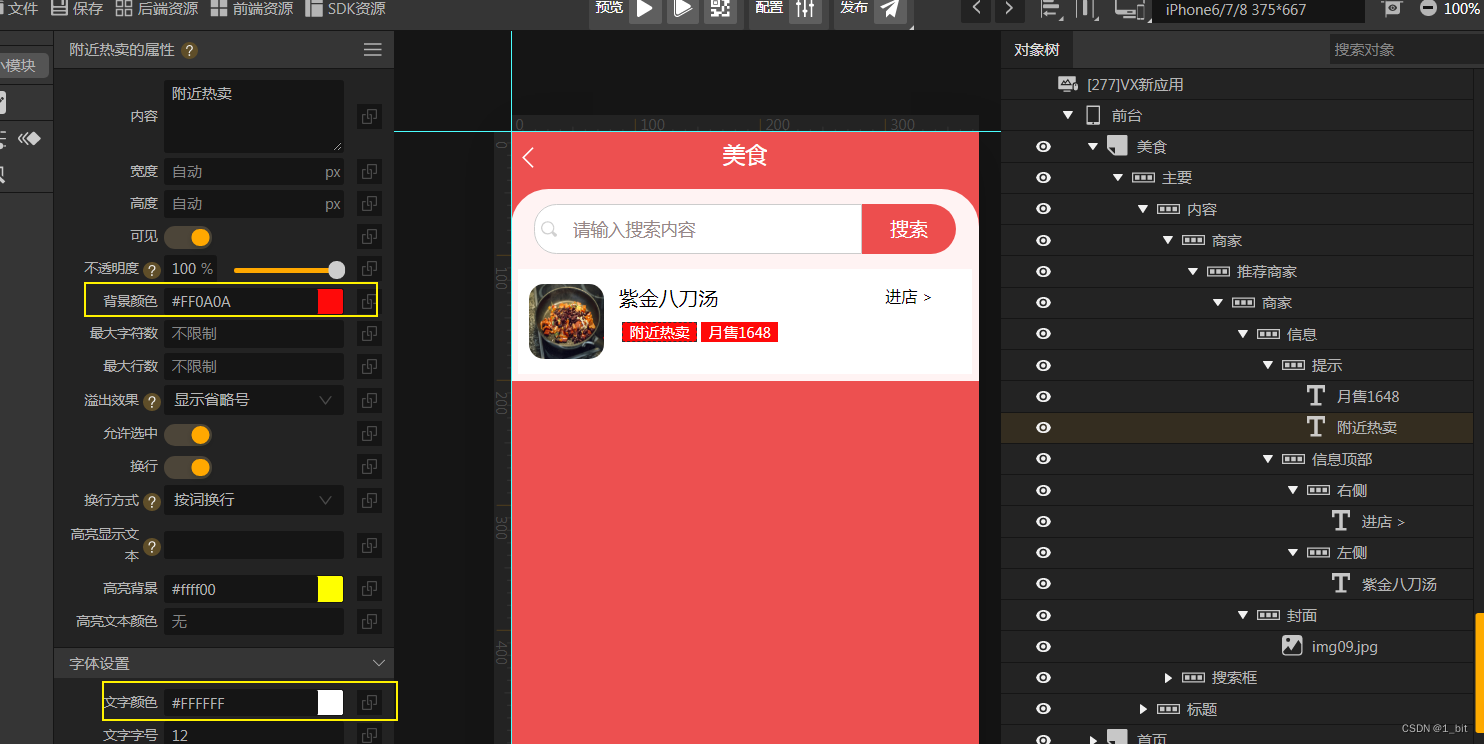Open the configuration sliders icon
This screenshot has width=1484, height=744.
click(805, 10)
